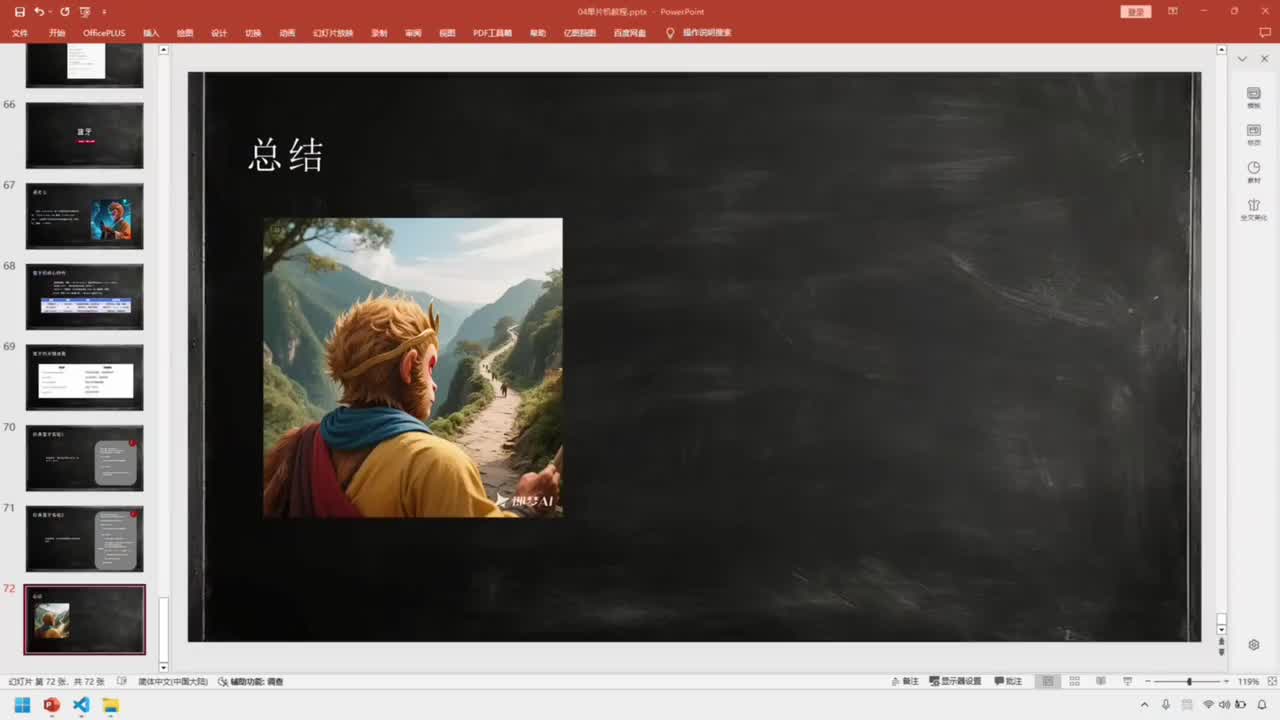Open the 帮助 (Help) tab
The width and height of the screenshot is (1280, 720).
click(538, 33)
